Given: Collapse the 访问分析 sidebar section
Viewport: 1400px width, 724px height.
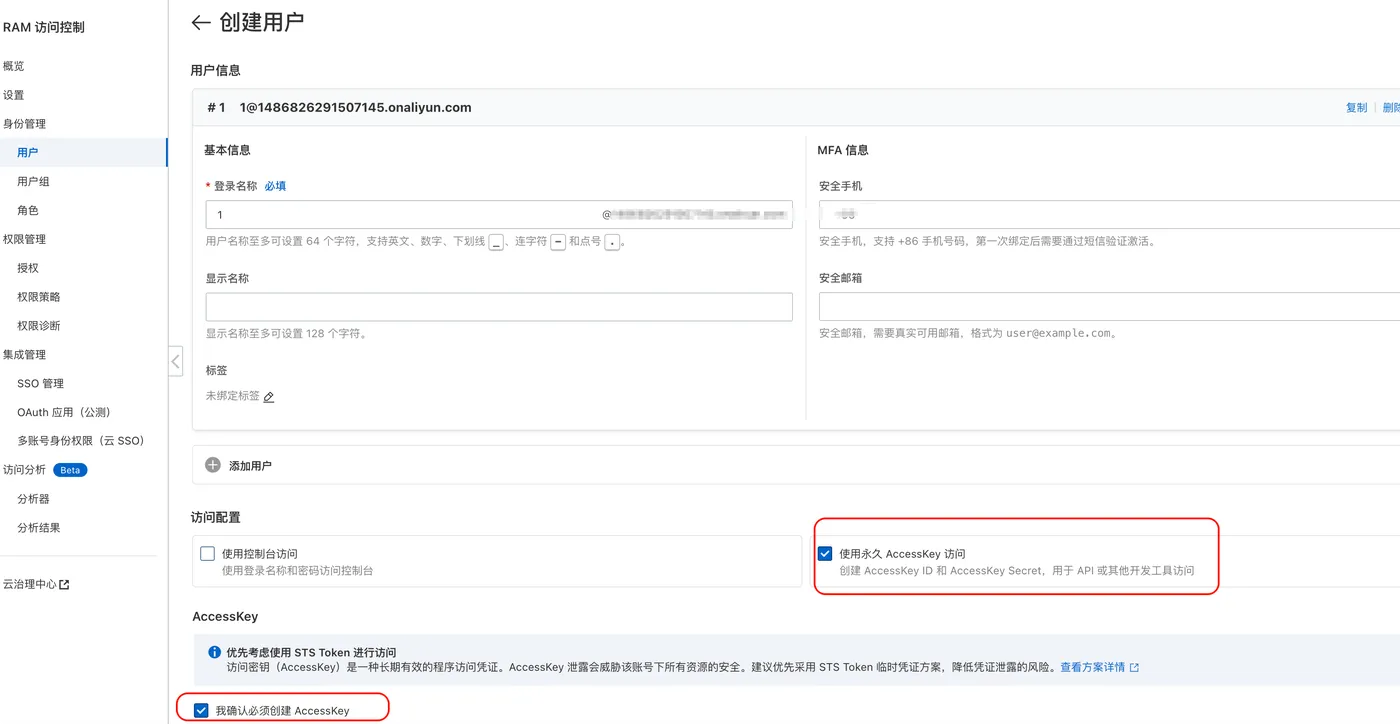Looking at the screenshot, I should click(24, 470).
